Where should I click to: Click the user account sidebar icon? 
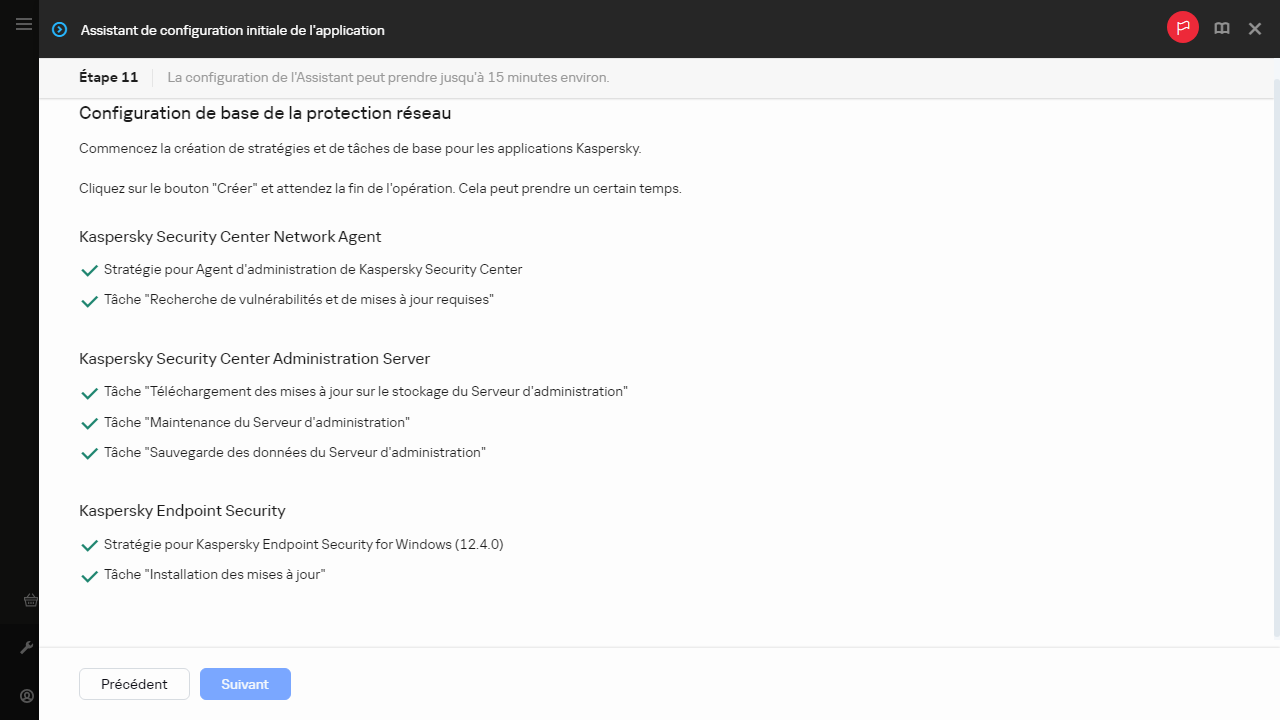pos(27,696)
